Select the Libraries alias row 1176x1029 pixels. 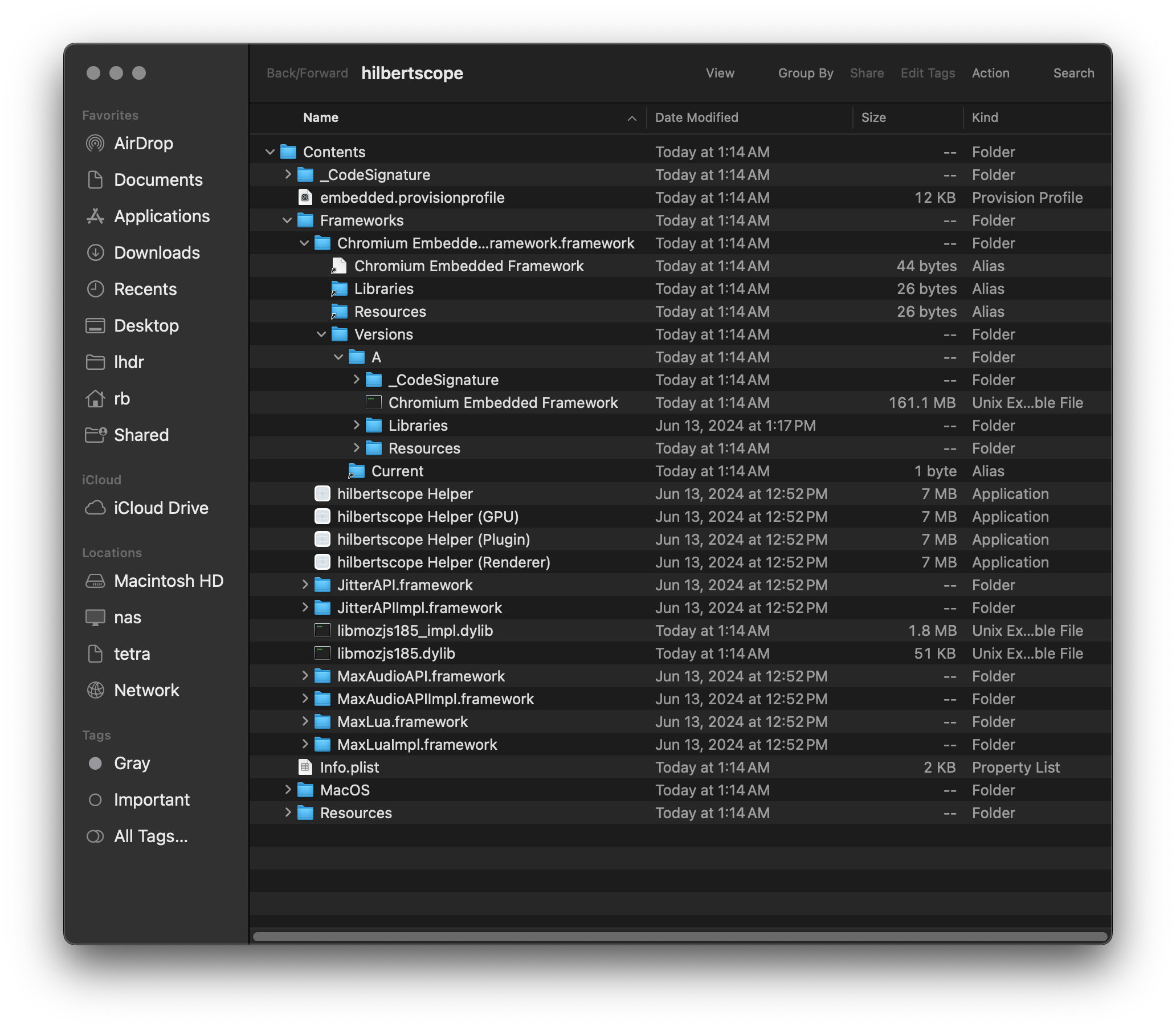(680, 289)
